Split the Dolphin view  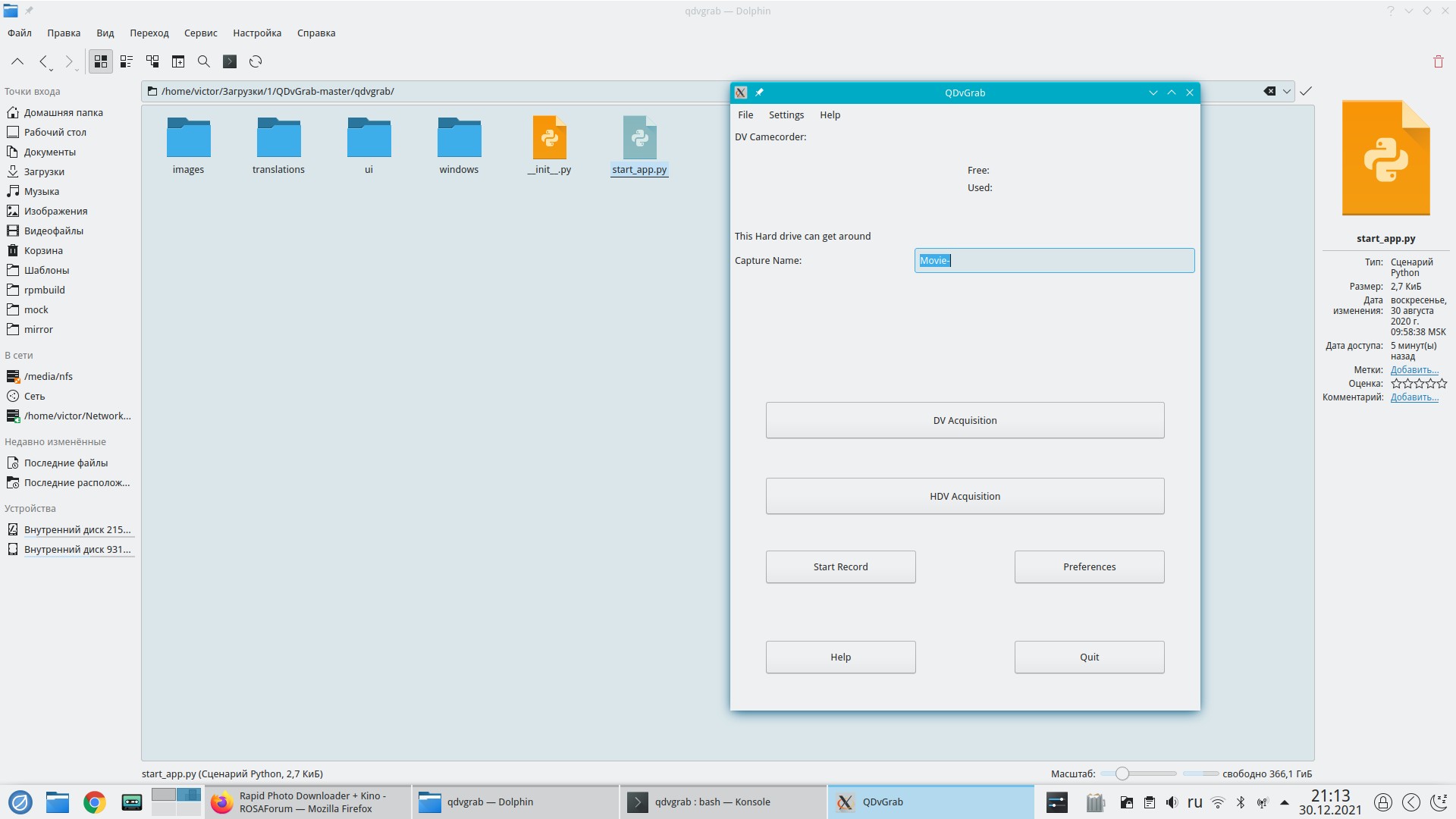pyautogui.click(x=178, y=61)
